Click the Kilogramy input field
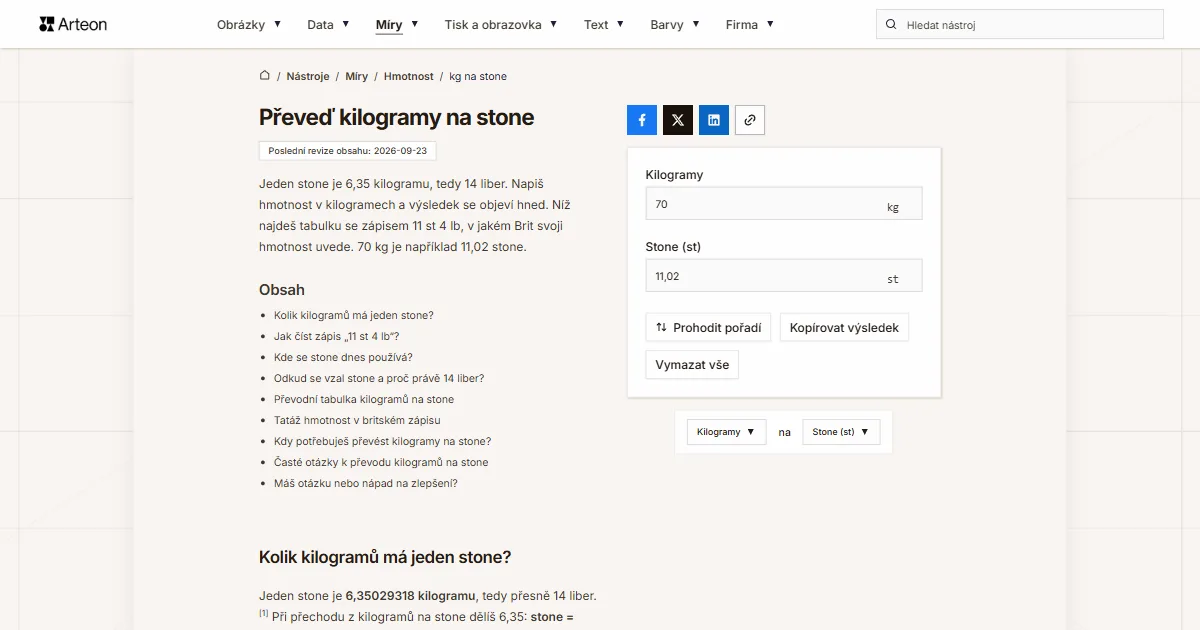1200x630 pixels. click(x=784, y=203)
